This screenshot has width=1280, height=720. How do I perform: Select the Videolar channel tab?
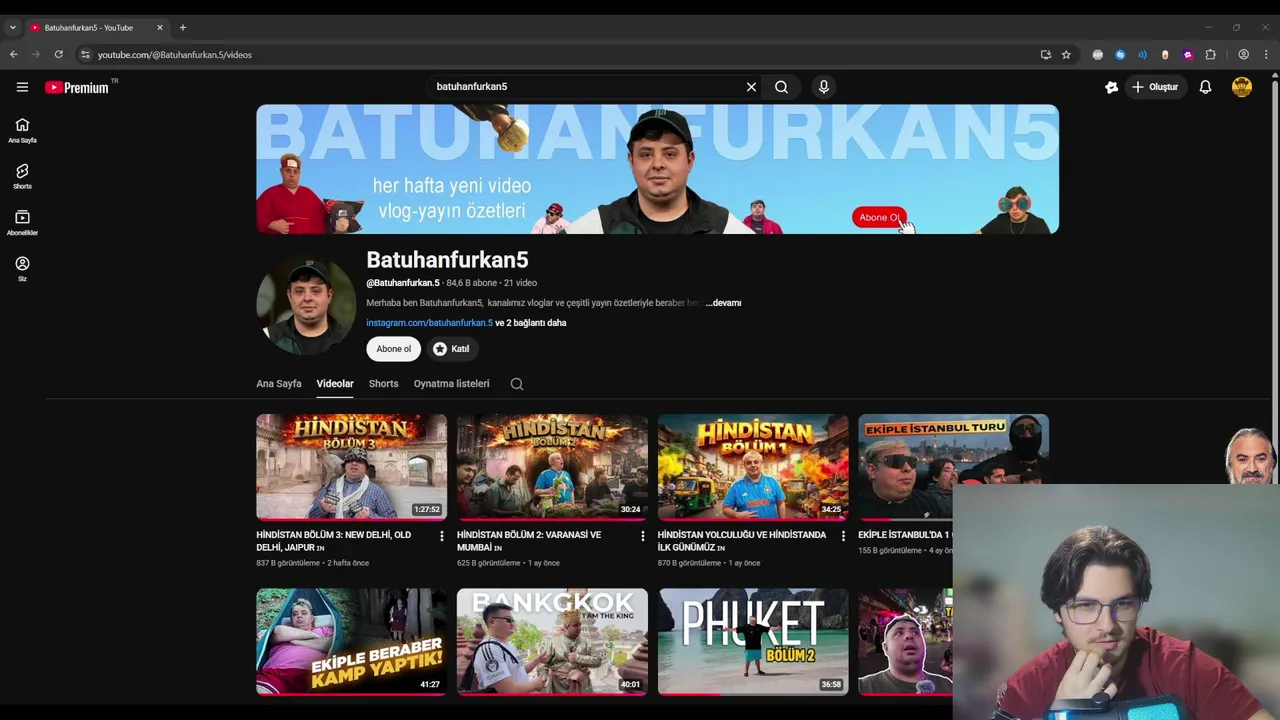[335, 384]
